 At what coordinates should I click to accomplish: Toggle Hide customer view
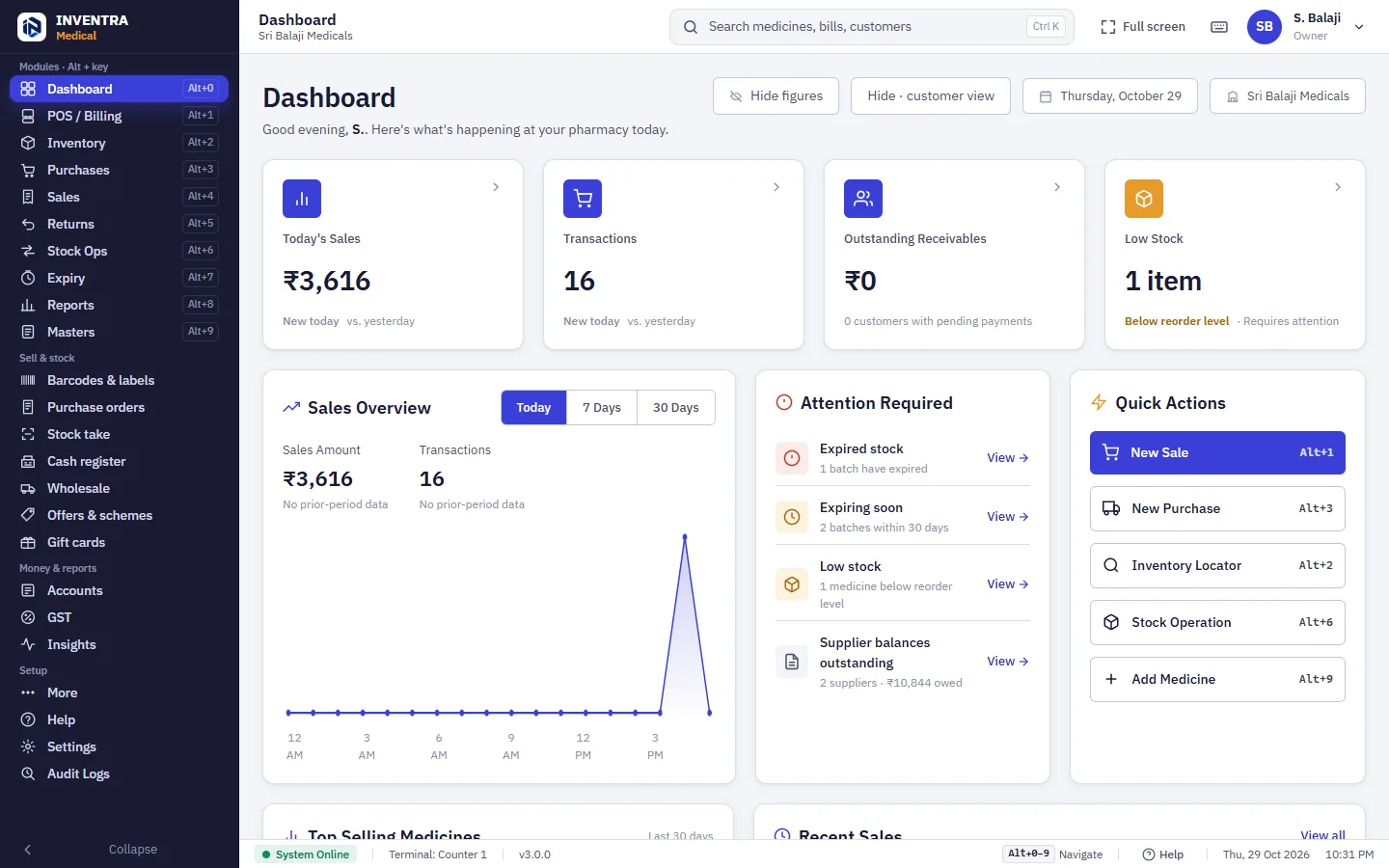pyautogui.click(x=931, y=96)
